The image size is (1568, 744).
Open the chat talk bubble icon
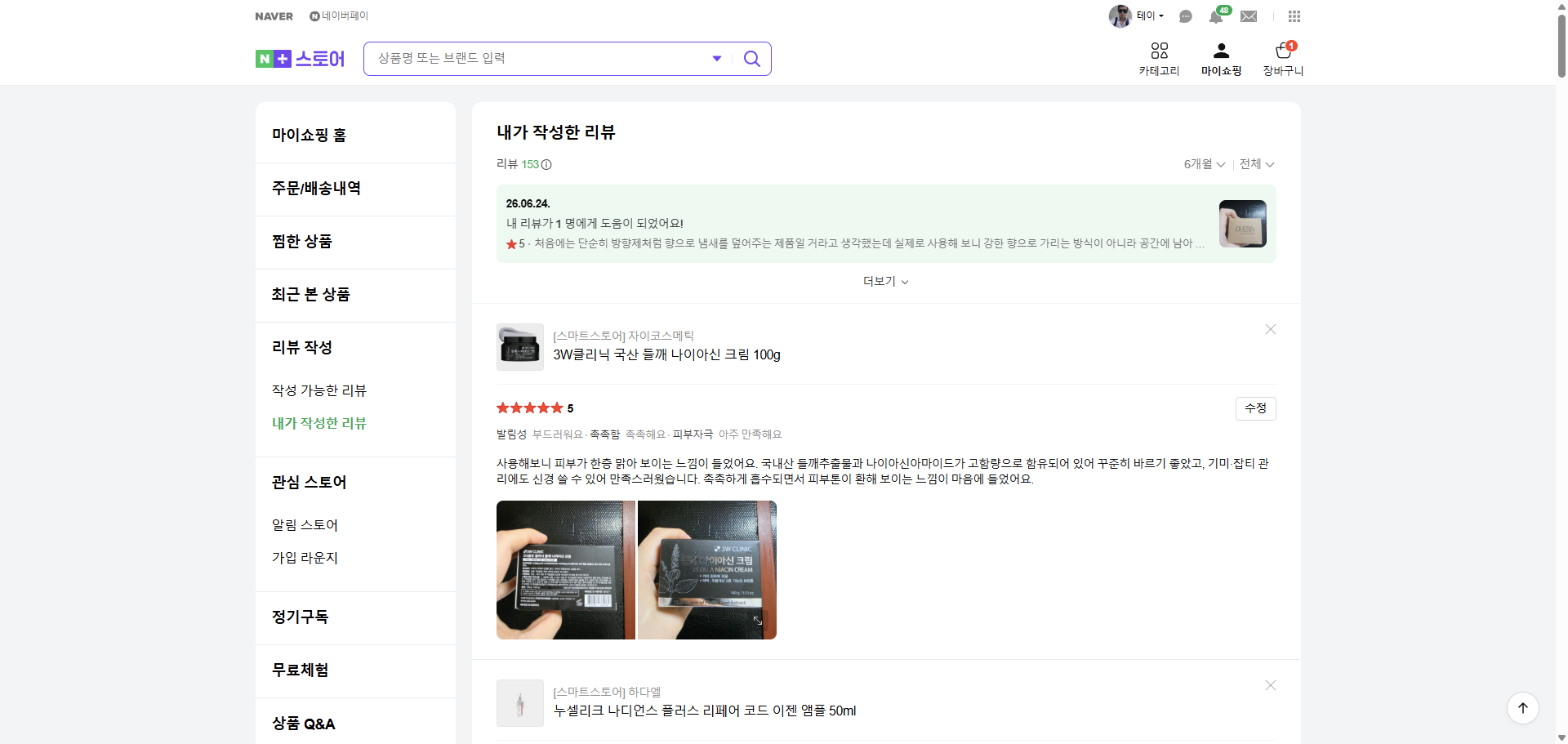point(1186,16)
